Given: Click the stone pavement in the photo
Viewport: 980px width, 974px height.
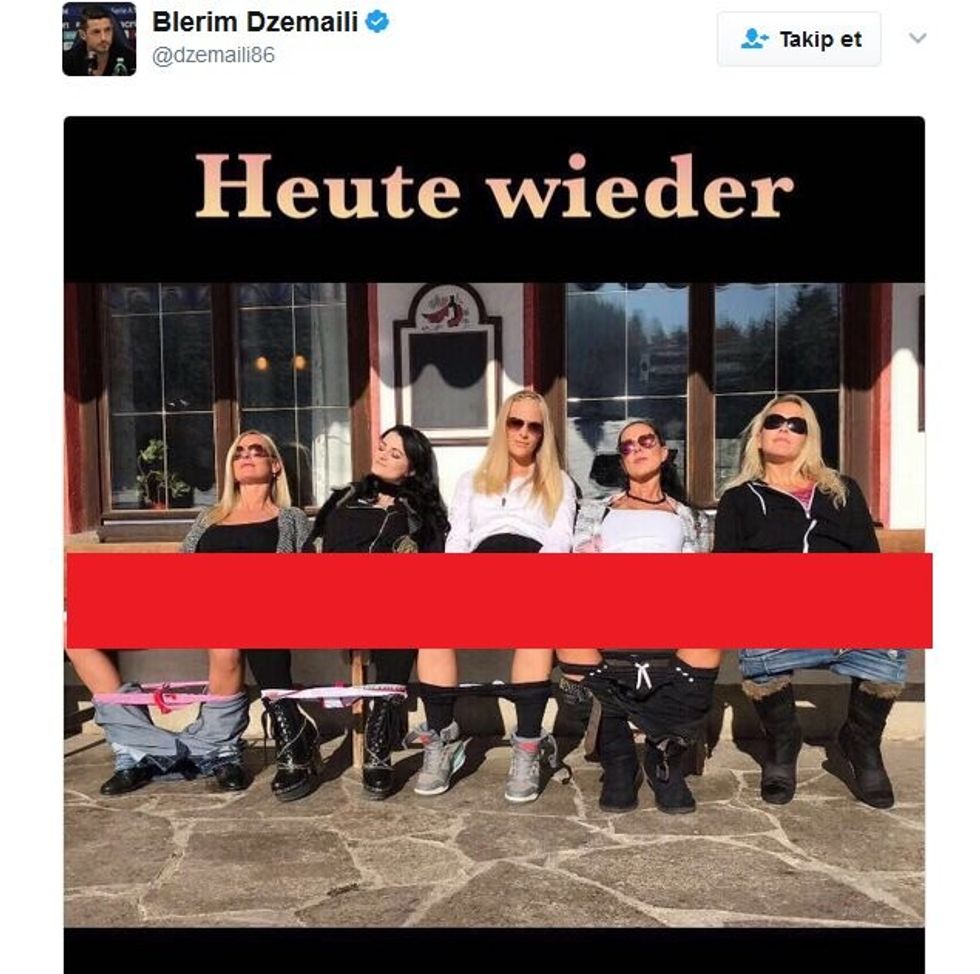Looking at the screenshot, I should (x=494, y=863).
